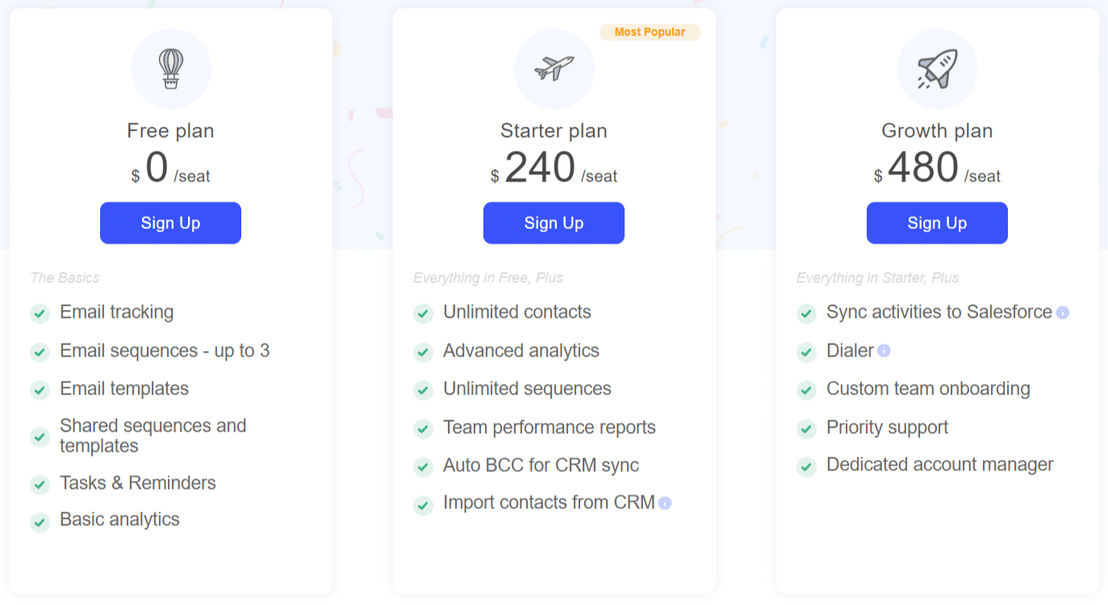The width and height of the screenshot is (1108, 605).
Task: Click the info icon beside Sync activities to Salesforce
Action: click(x=1062, y=312)
